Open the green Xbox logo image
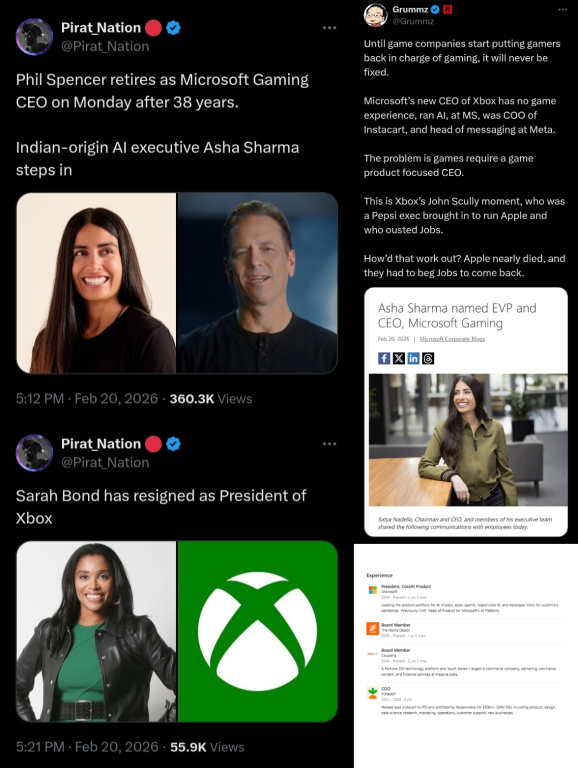 click(x=258, y=631)
